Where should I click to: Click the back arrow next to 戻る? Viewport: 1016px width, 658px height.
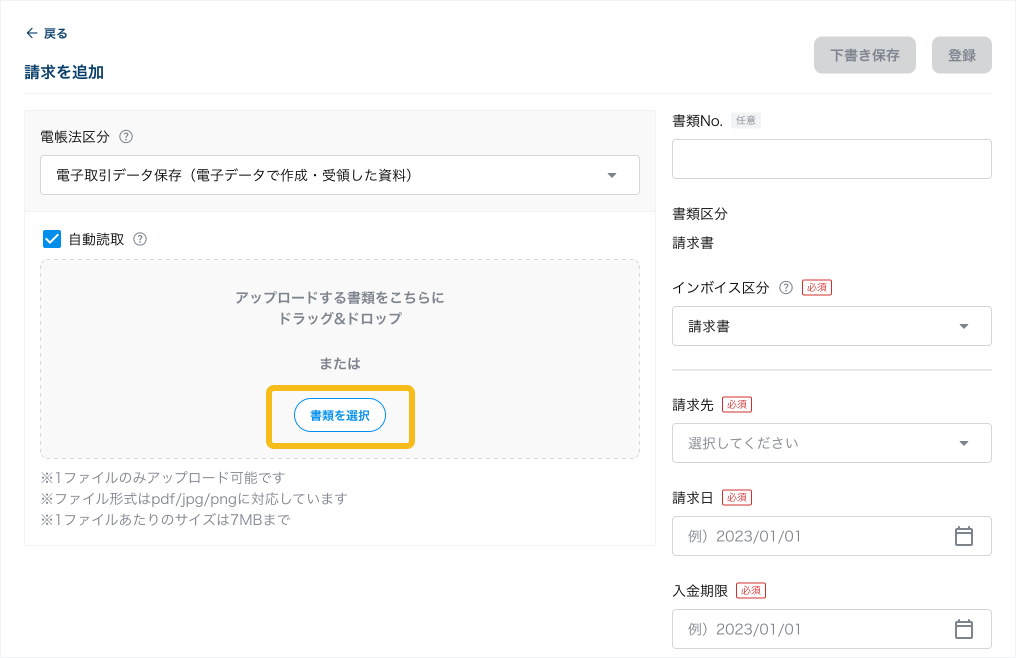31,33
